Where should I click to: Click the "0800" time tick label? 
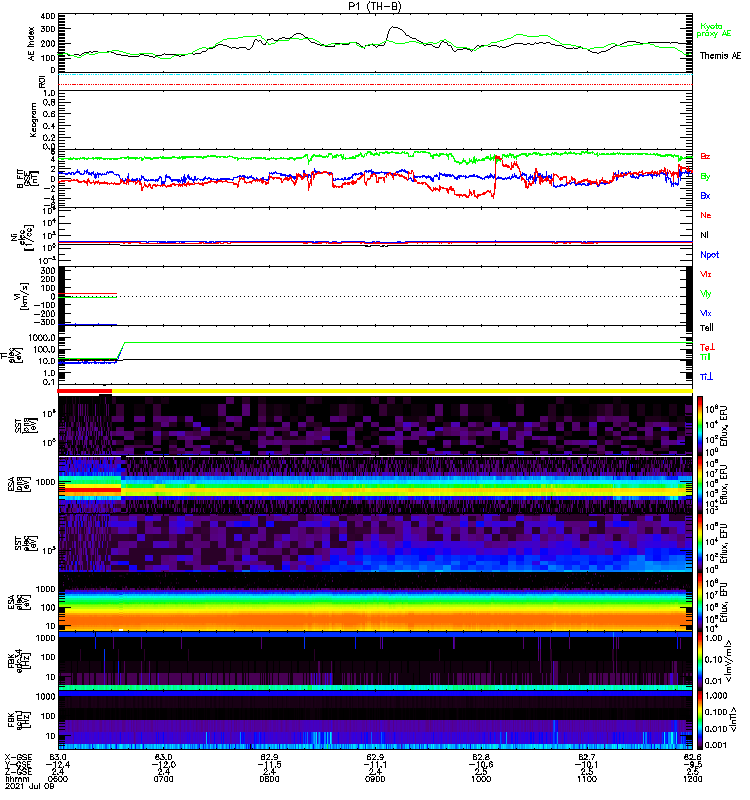click(x=269, y=779)
